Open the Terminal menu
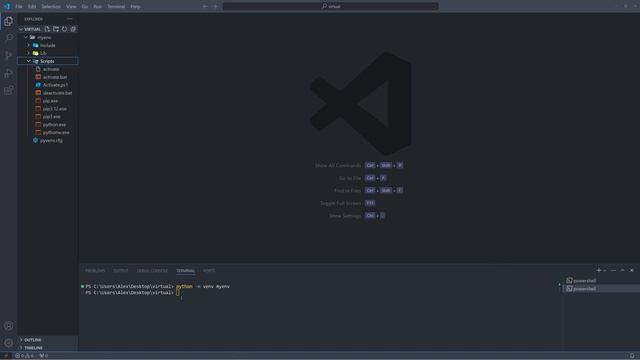This screenshot has height=360, width=640. pos(116,7)
